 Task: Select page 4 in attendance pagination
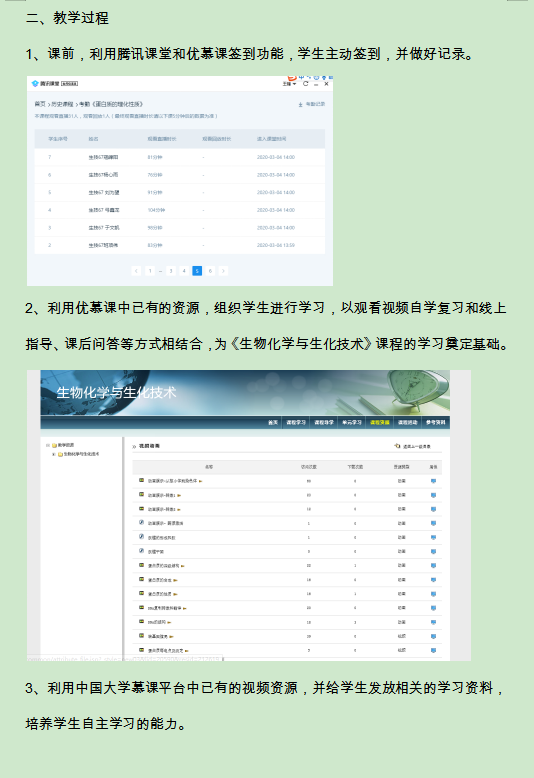pos(184,271)
